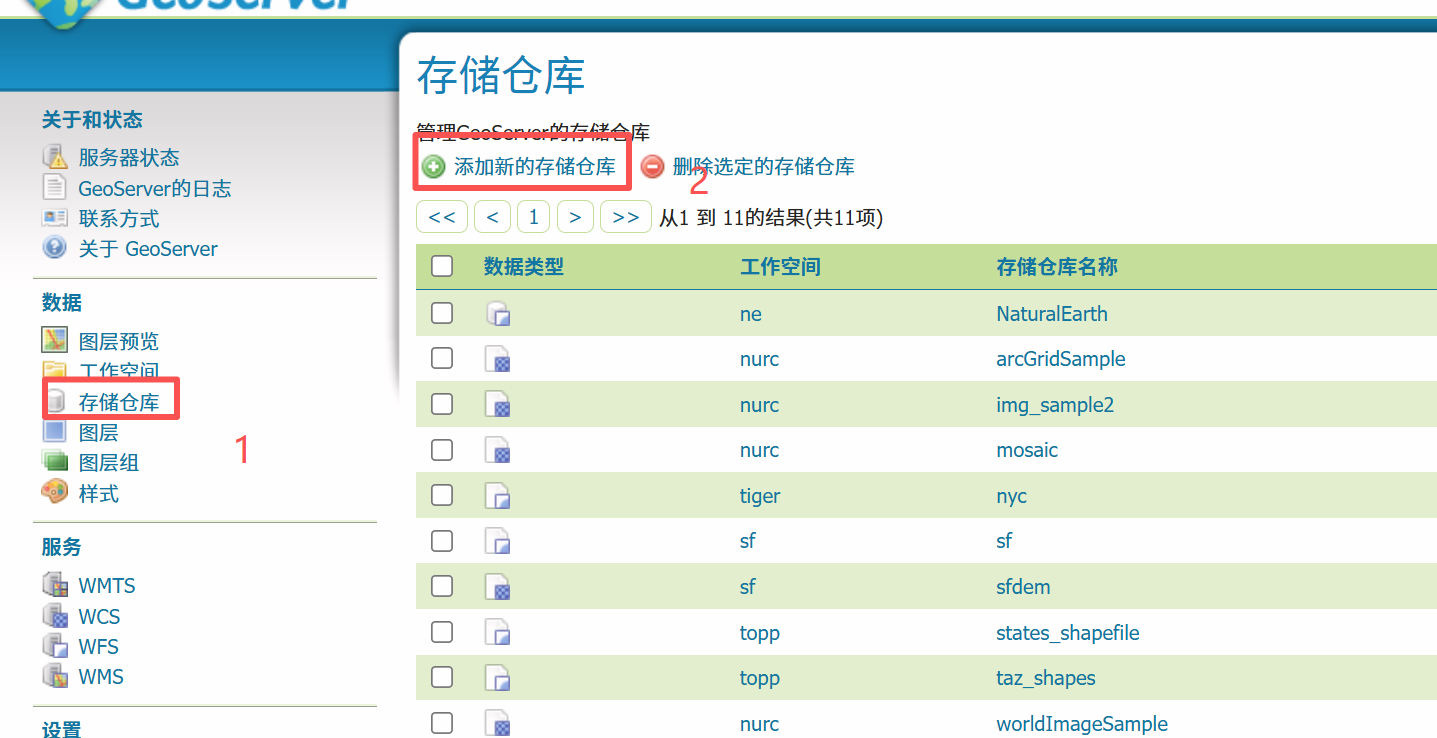Click the red minus remove-stores icon
This screenshot has height=738, width=1437.
tap(652, 167)
